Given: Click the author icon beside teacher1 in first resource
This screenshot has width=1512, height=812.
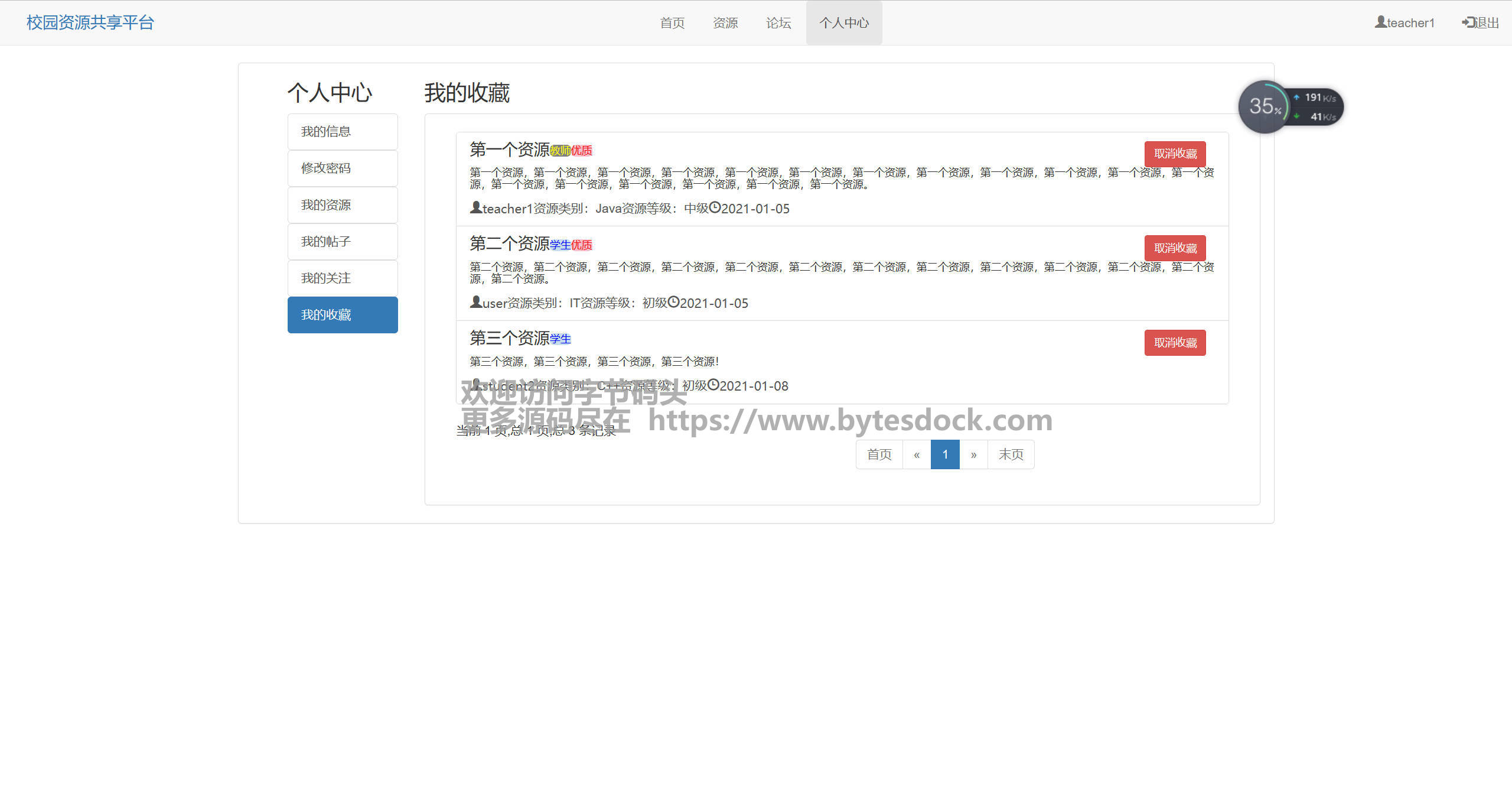Looking at the screenshot, I should tap(475, 207).
